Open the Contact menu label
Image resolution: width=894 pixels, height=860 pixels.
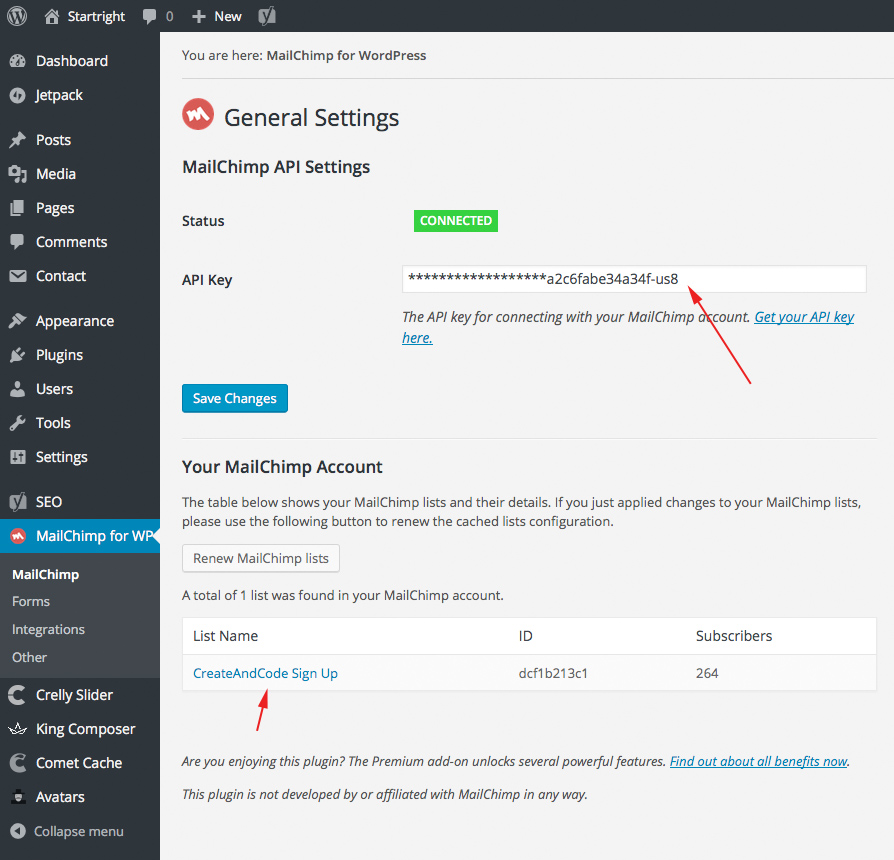click(61, 276)
